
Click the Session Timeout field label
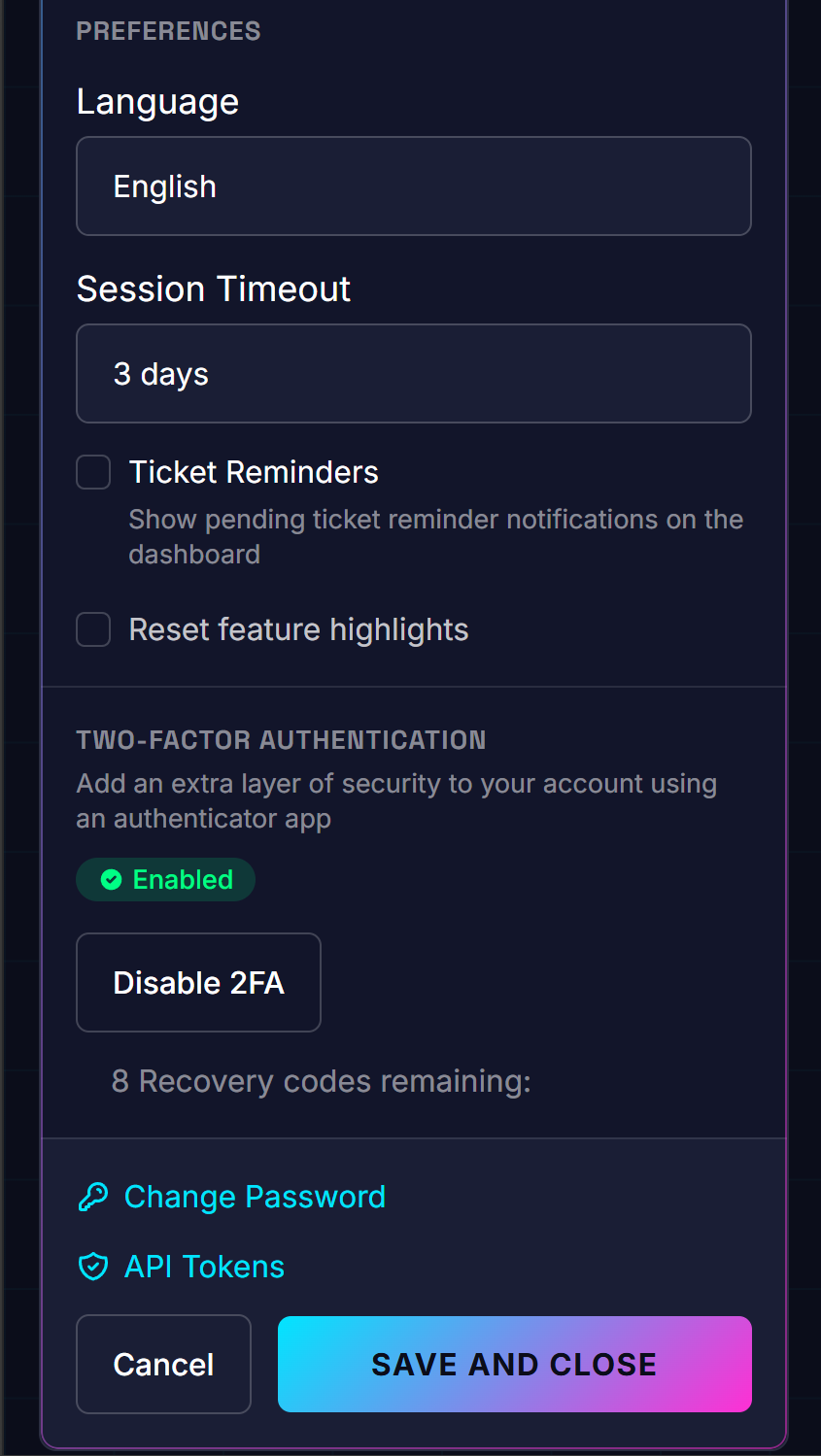[214, 289]
